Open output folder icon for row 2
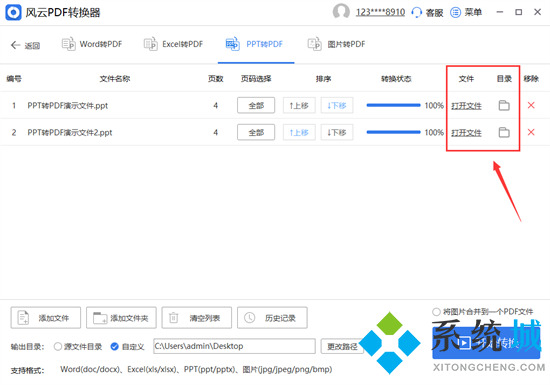 click(504, 132)
